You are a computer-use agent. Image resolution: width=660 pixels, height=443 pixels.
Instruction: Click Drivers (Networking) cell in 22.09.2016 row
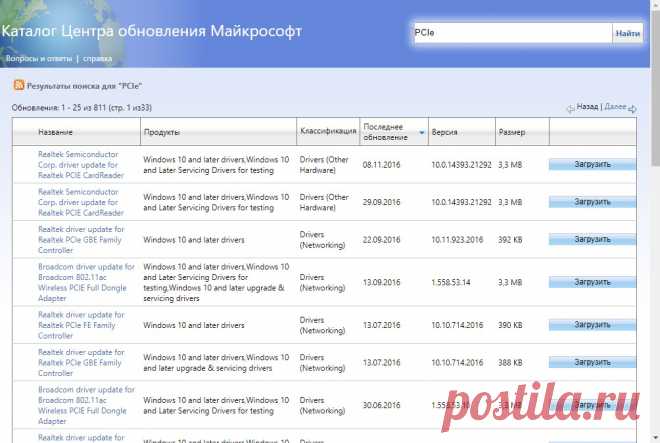click(x=322, y=240)
